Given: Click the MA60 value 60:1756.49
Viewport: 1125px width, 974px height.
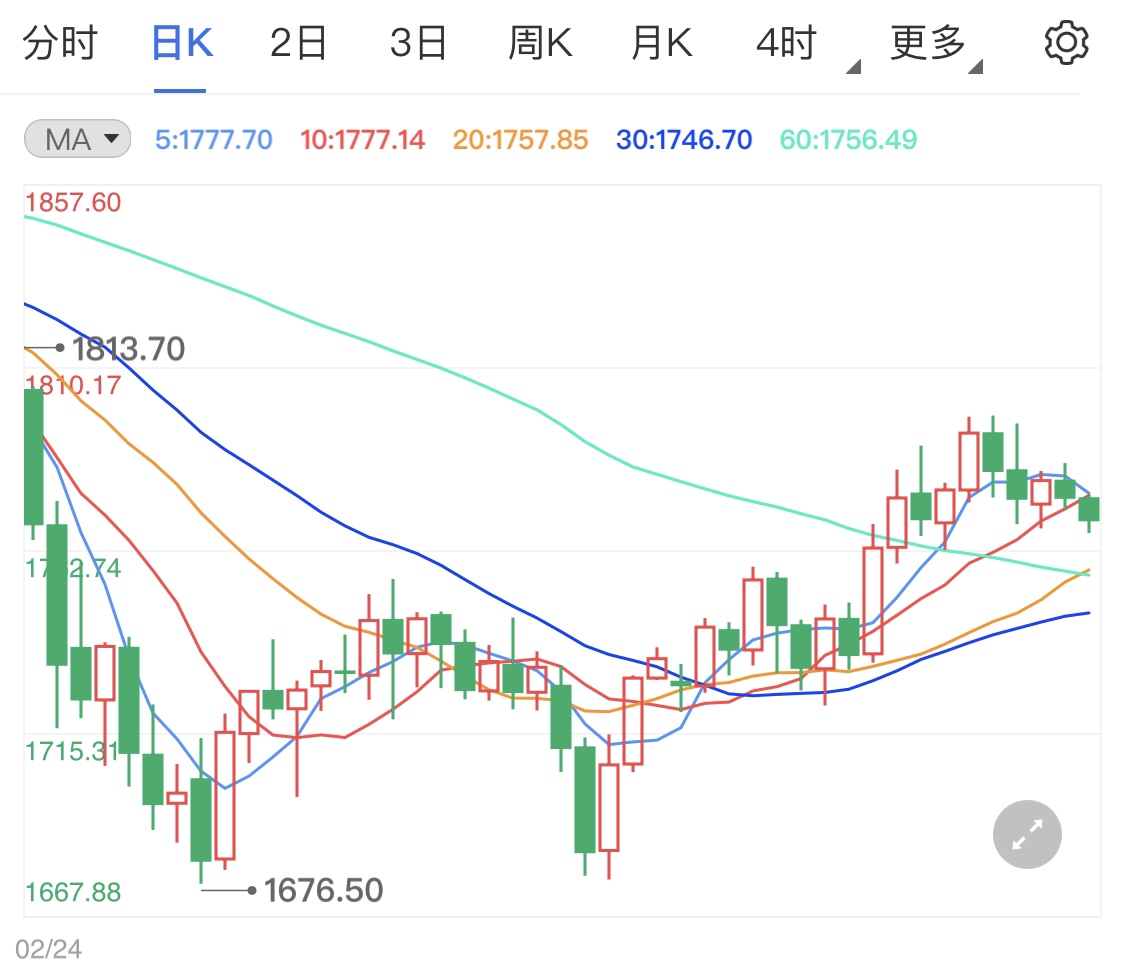Looking at the screenshot, I should coord(848,139).
